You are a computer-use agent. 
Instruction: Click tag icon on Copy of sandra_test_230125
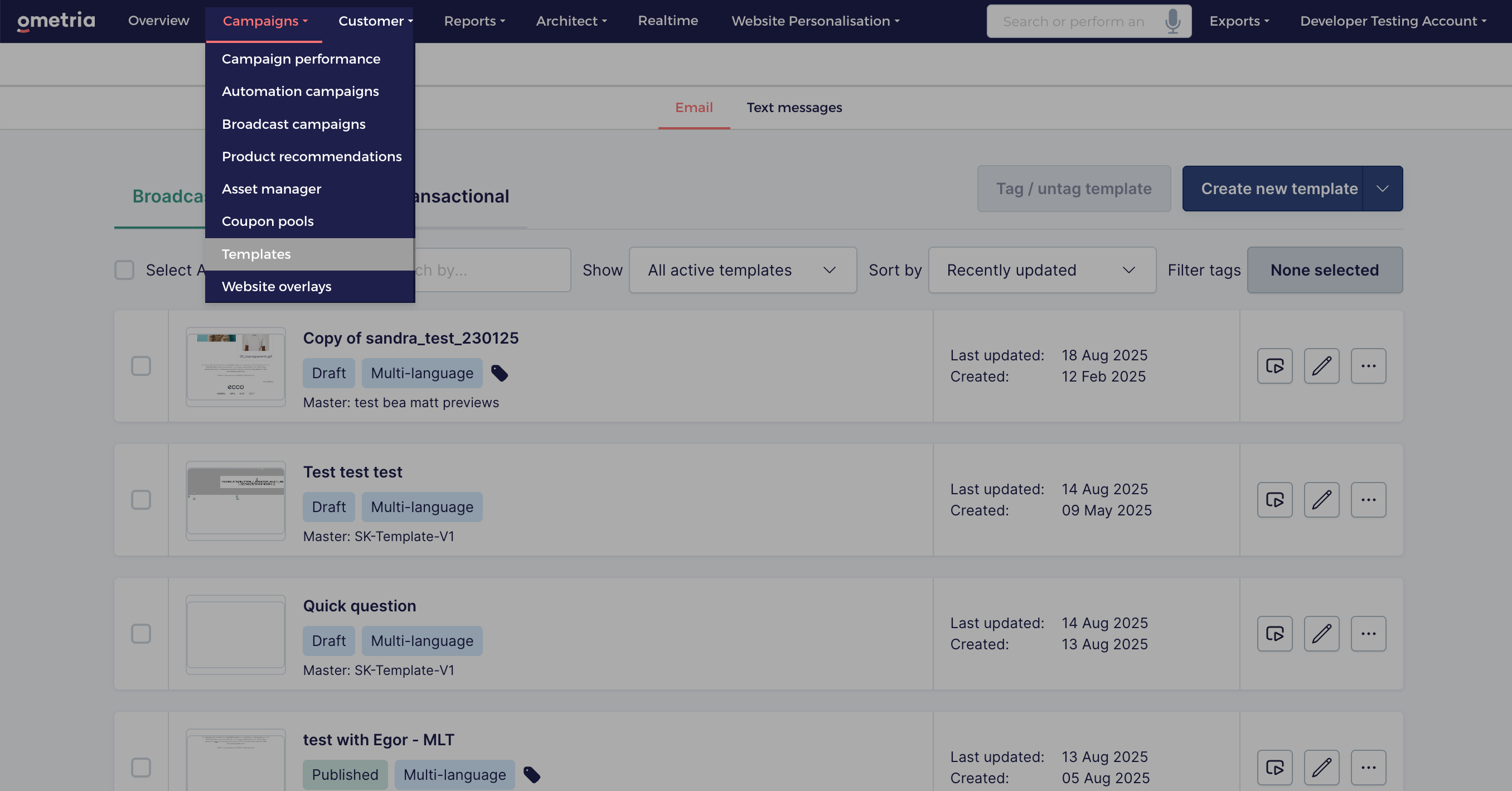pyautogui.click(x=500, y=373)
